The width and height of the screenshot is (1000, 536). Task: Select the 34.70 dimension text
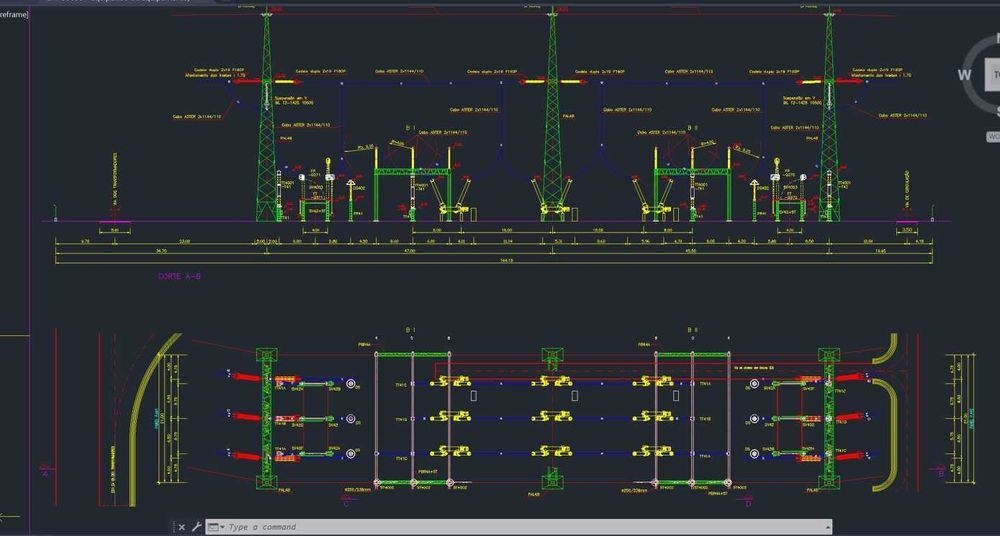(161, 251)
